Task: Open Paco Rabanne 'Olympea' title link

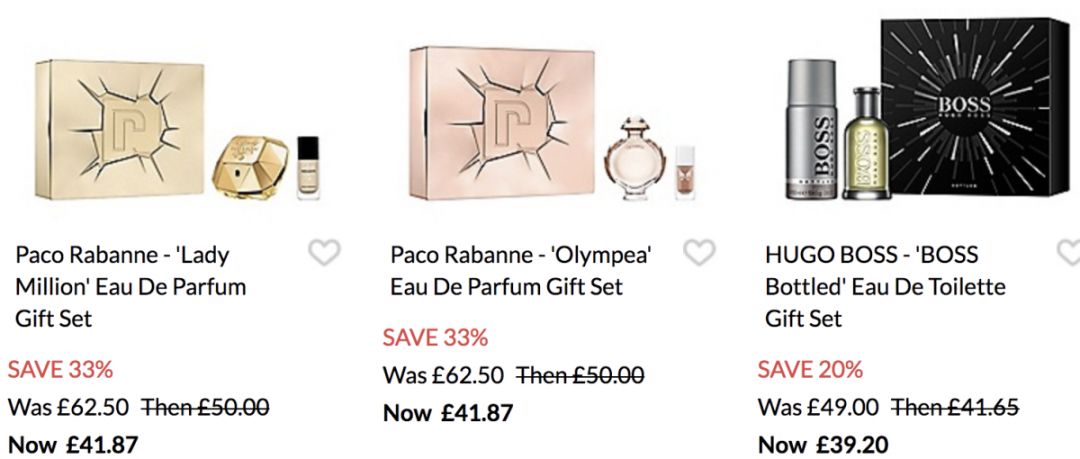Action: [x=521, y=271]
